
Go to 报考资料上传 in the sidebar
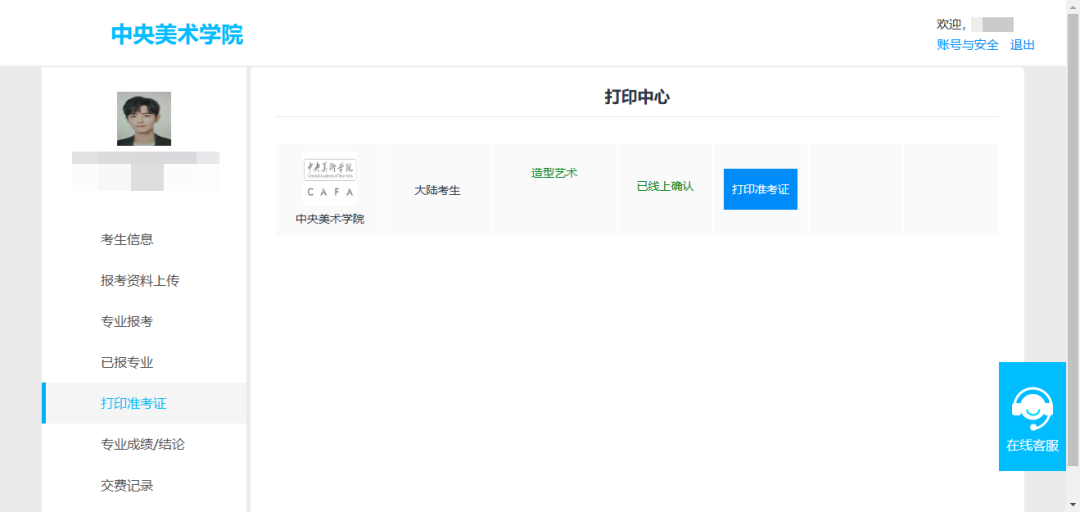140,281
